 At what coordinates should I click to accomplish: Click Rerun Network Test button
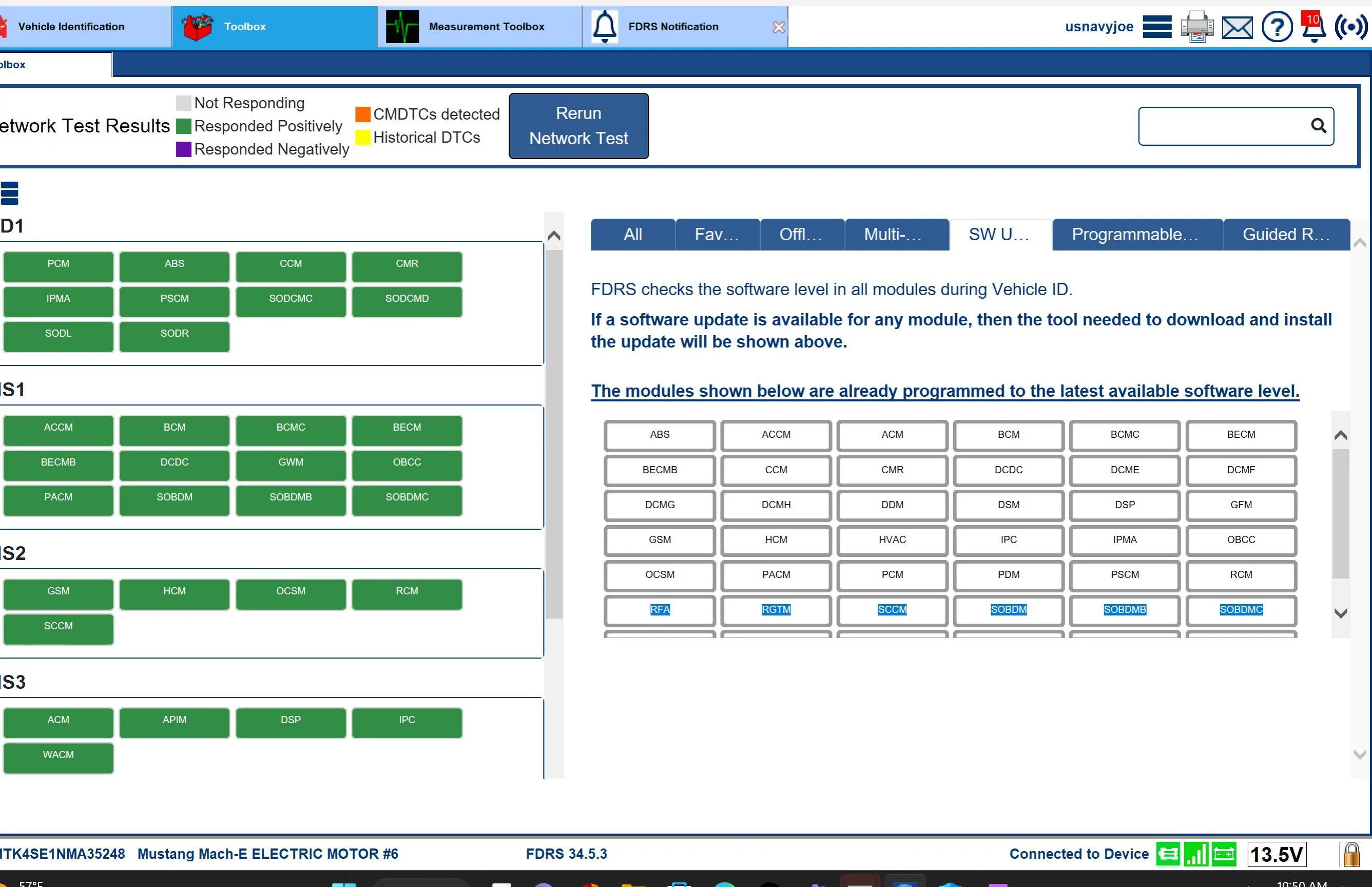pyautogui.click(x=578, y=126)
